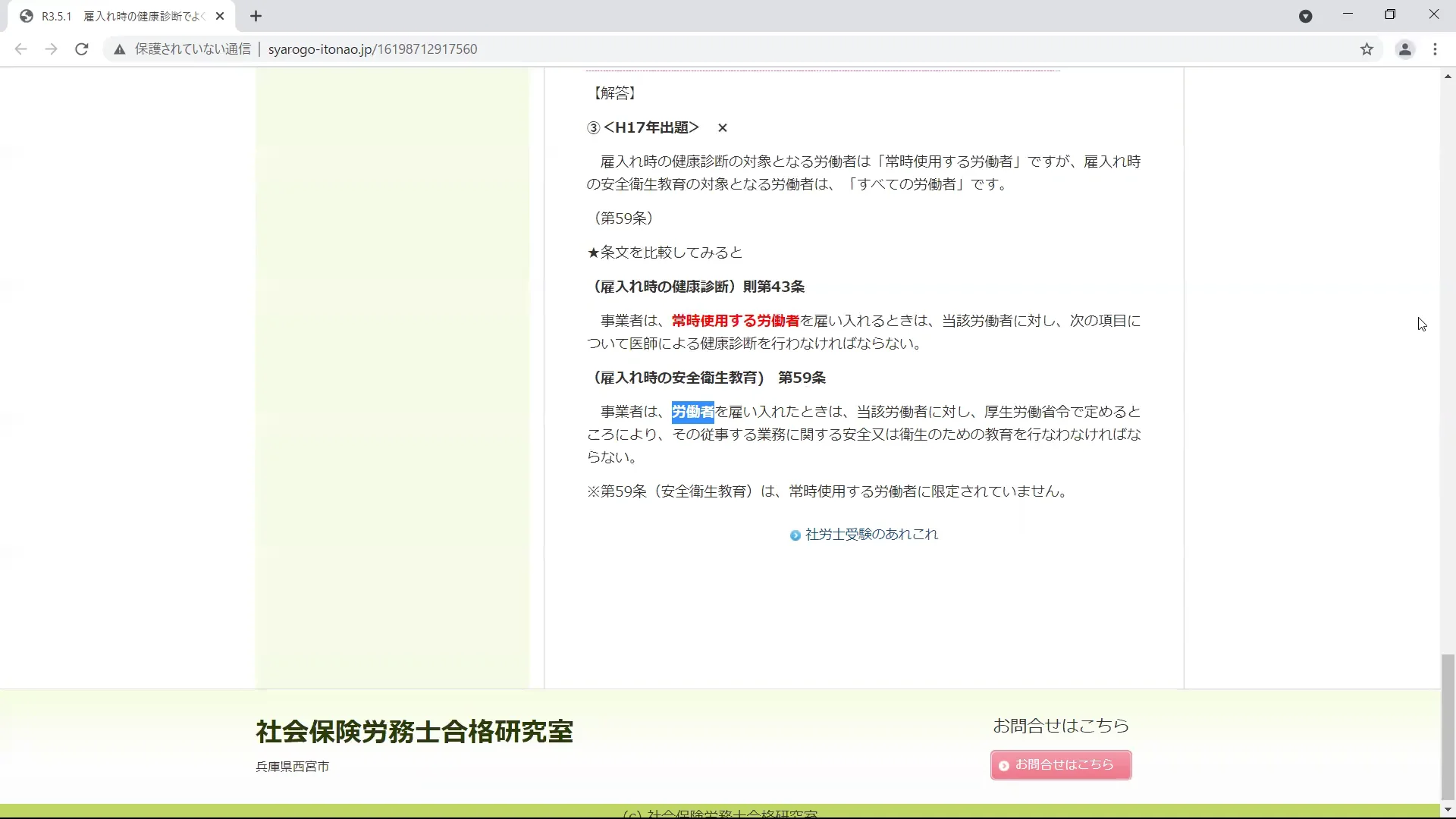Click the note ※第59条(安全衛生教育)は
This screenshot has width=1456, height=819.
828,491
